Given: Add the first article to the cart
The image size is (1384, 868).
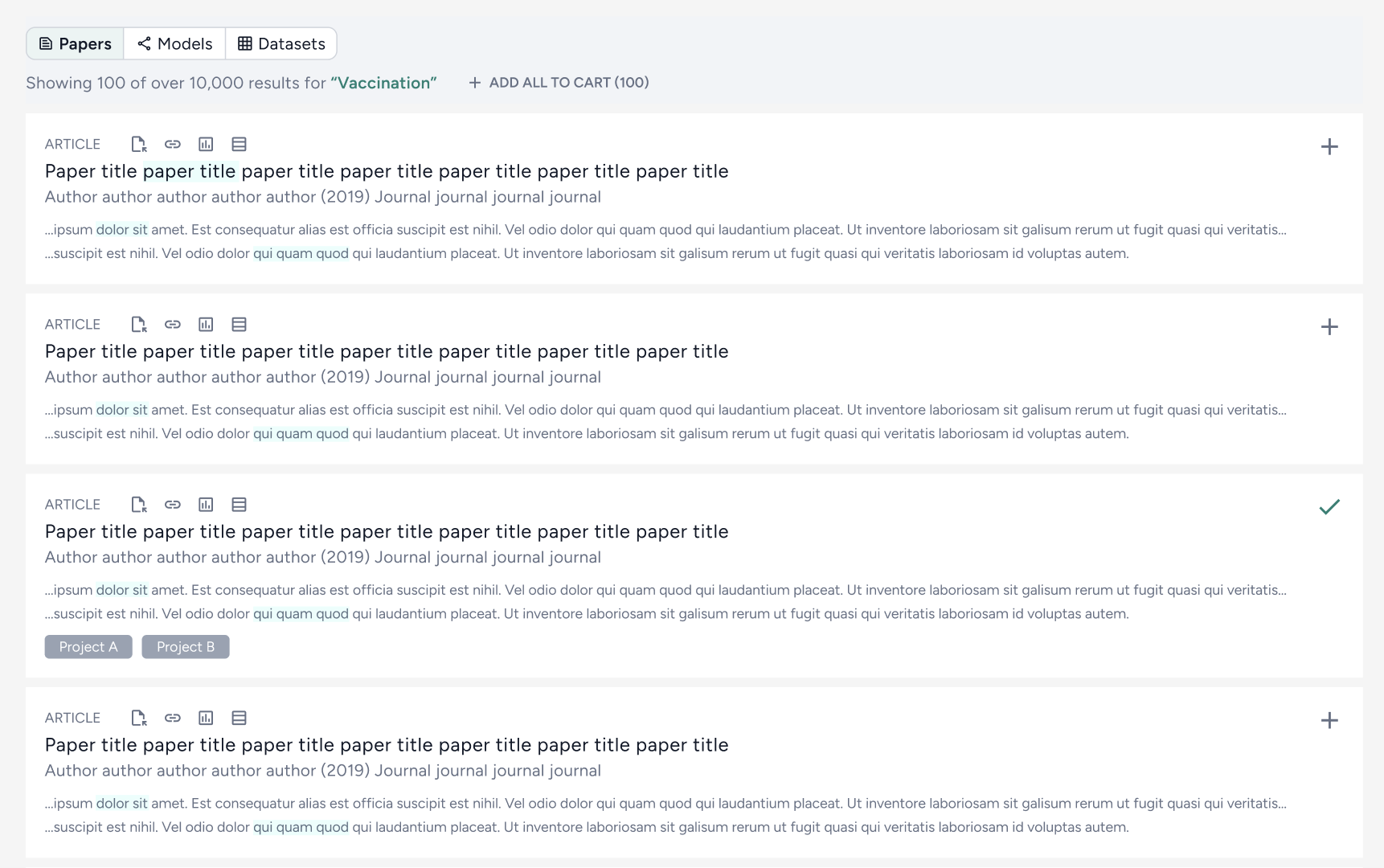Looking at the screenshot, I should (x=1331, y=146).
